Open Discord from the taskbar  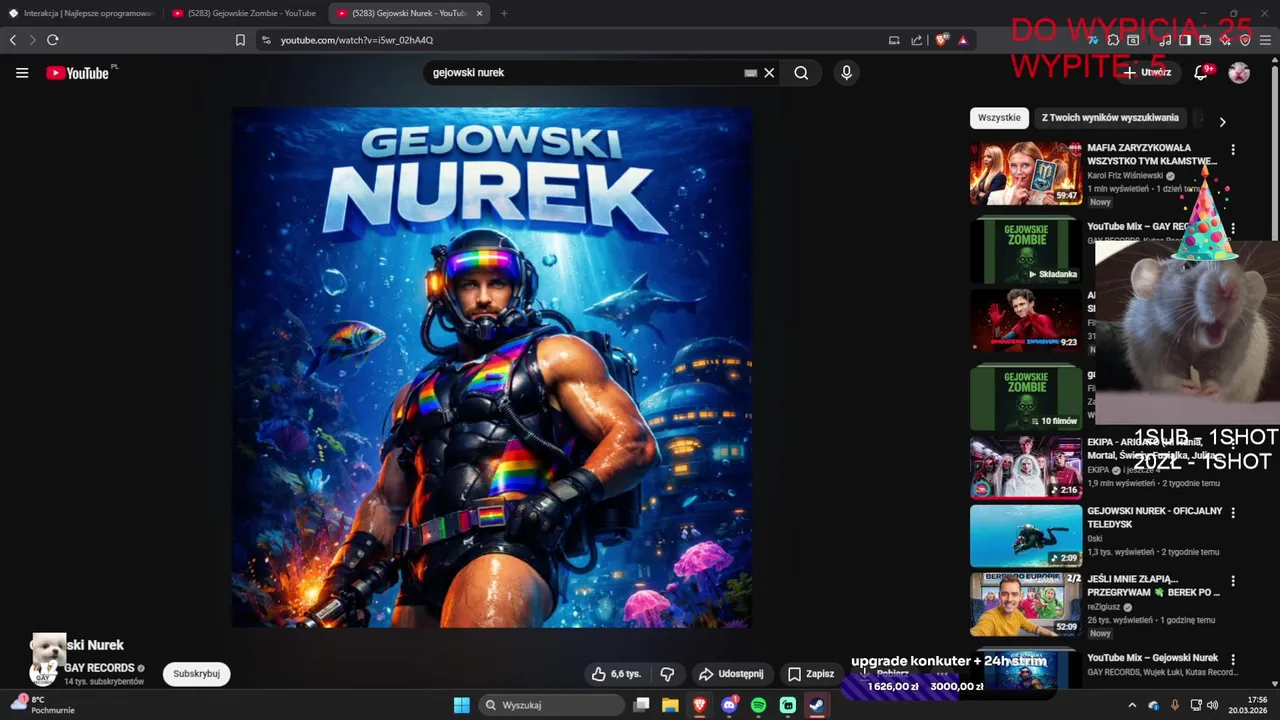click(729, 705)
